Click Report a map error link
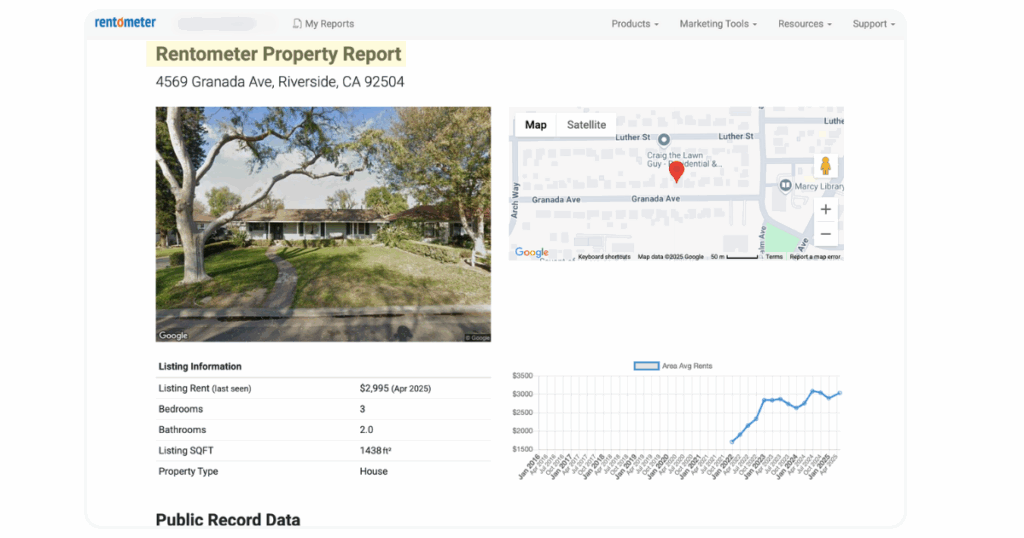Image resolution: width=1024 pixels, height=538 pixels. [815, 257]
